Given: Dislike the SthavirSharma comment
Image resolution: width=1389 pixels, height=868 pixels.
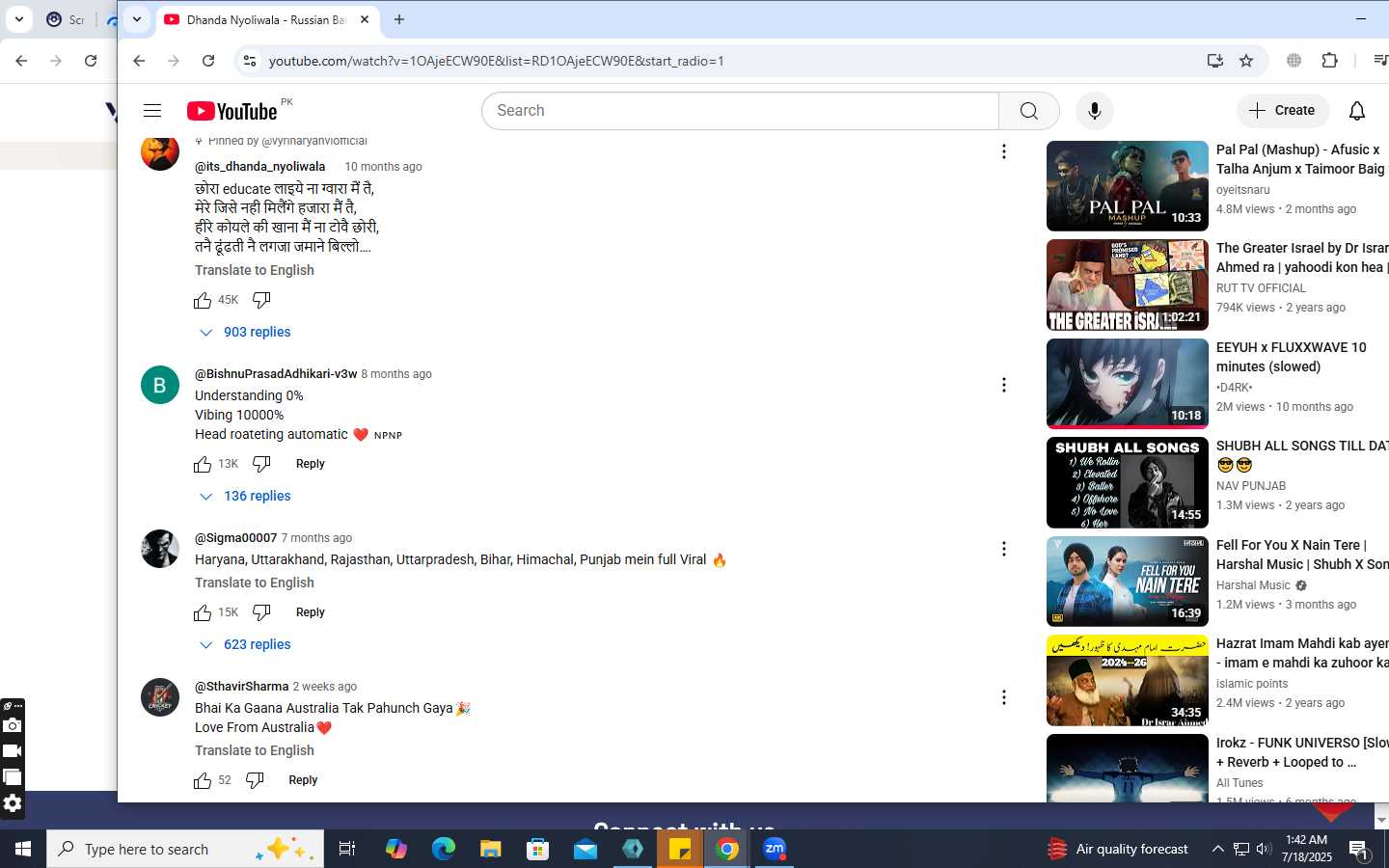Looking at the screenshot, I should (x=255, y=780).
